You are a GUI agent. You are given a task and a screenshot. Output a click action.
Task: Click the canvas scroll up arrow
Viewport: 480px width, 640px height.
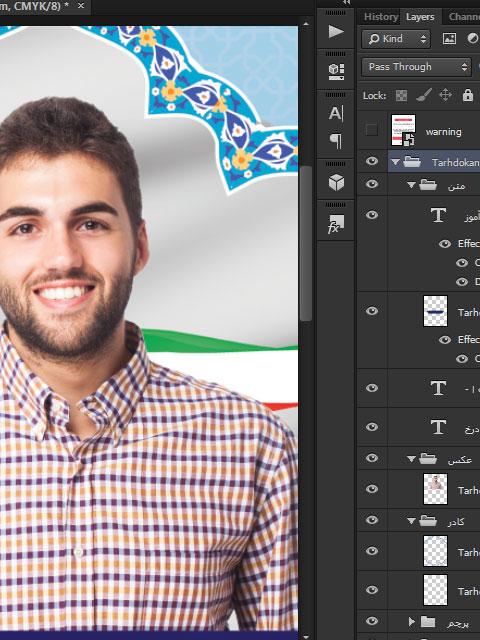pos(306,24)
